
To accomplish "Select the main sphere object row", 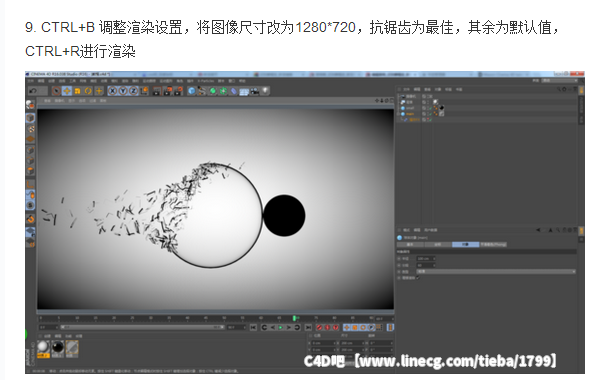I will (410, 114).
